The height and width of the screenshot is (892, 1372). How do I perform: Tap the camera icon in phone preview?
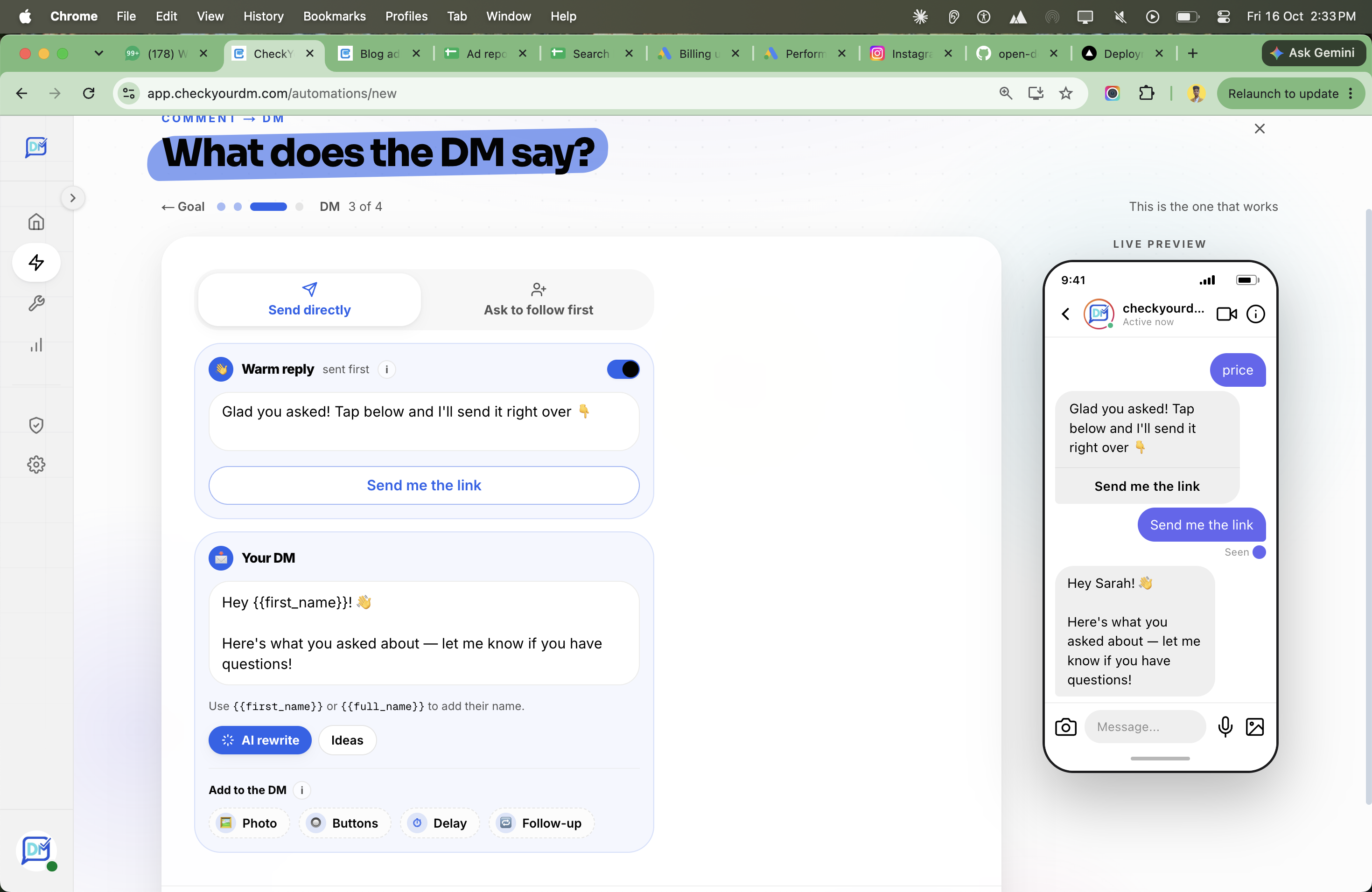1066,727
